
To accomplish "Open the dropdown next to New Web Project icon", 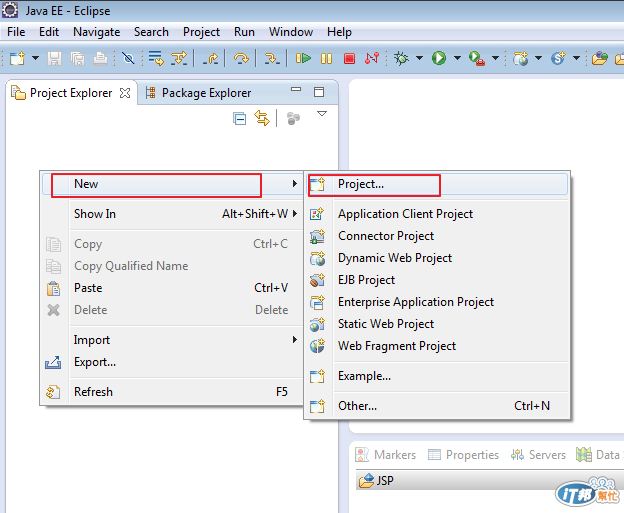I will coord(538,59).
